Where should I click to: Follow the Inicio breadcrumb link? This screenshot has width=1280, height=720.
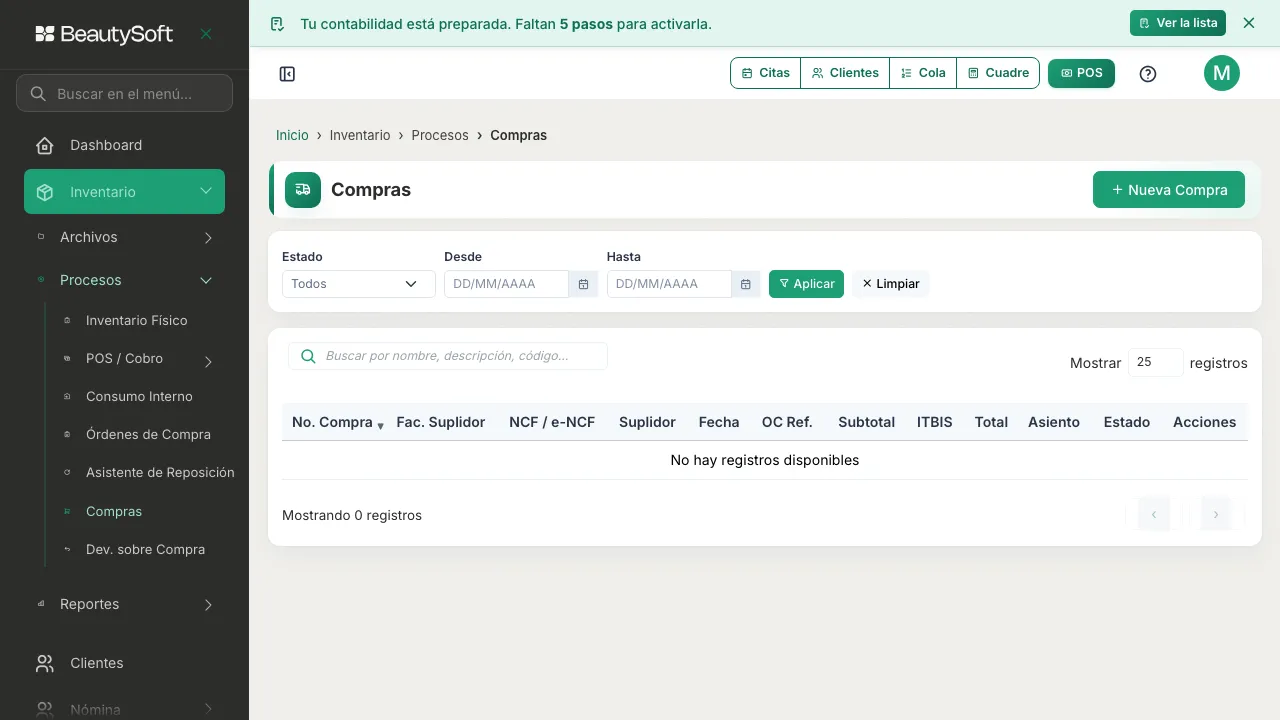point(292,135)
